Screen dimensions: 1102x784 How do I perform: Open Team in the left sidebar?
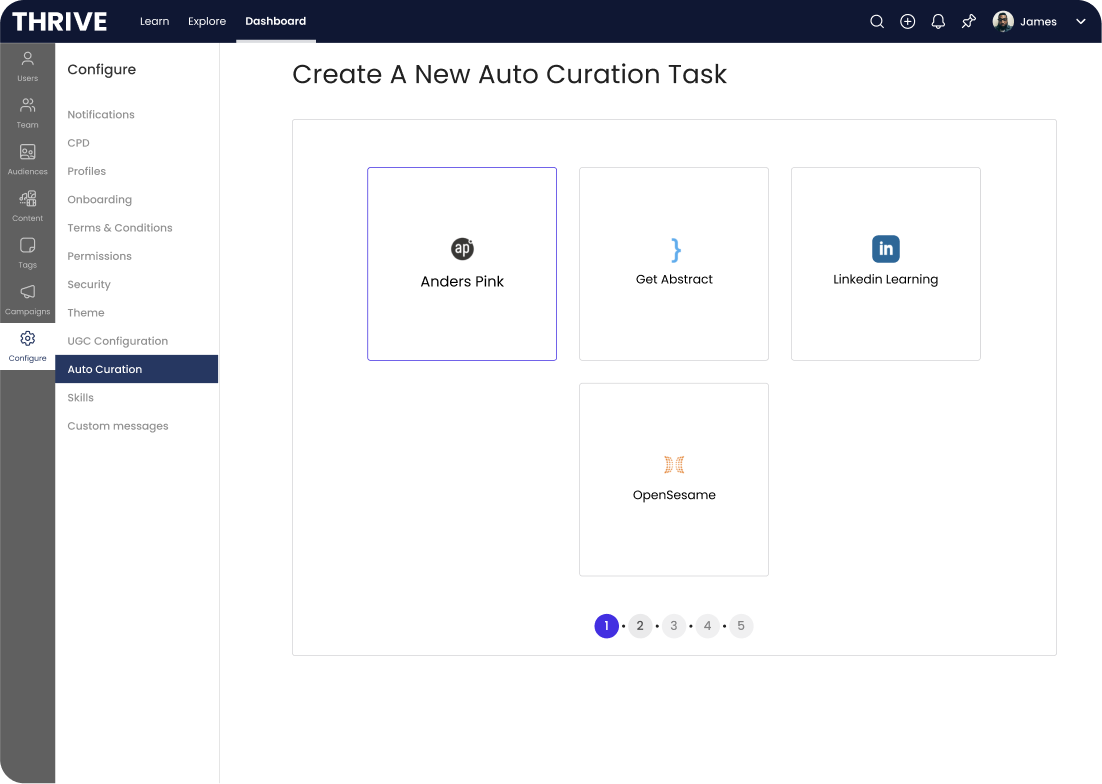[x=27, y=113]
